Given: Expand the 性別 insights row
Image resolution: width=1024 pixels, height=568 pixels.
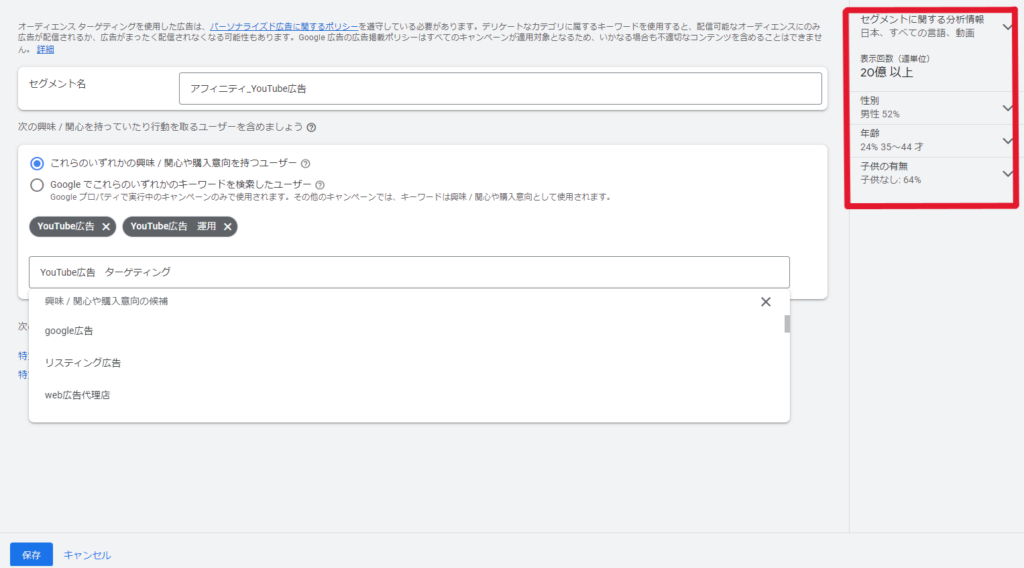Looking at the screenshot, I should pyautogui.click(x=1007, y=108).
